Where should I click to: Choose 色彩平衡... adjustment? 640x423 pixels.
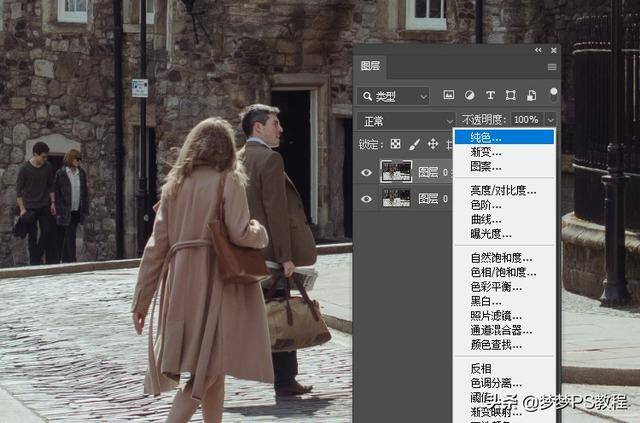point(504,287)
